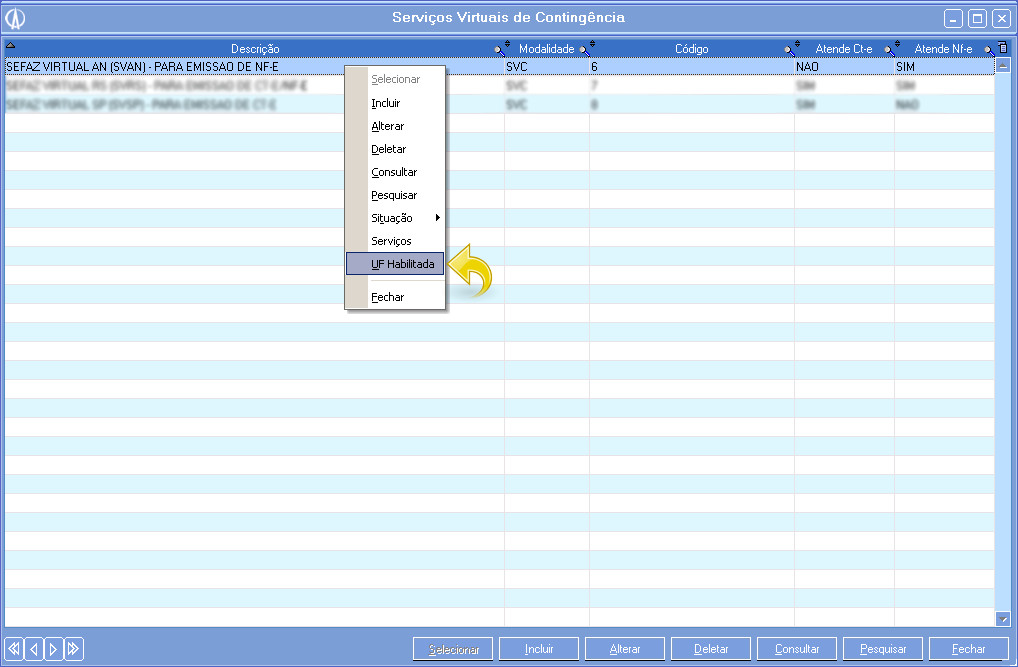Jump to the last record arrow
The image size is (1018, 667).
click(x=74, y=649)
